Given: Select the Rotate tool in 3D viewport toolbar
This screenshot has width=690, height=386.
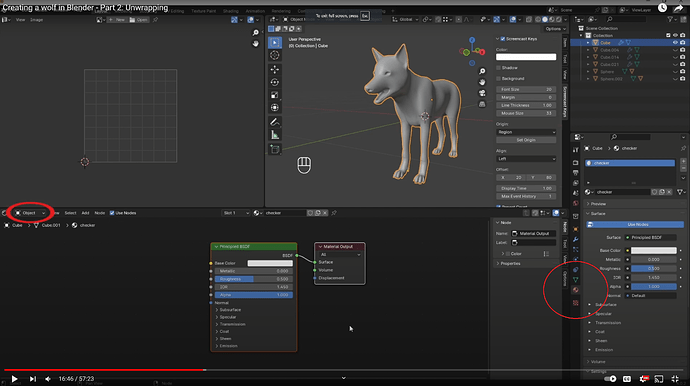Looking at the screenshot, I should pyautogui.click(x=275, y=82).
